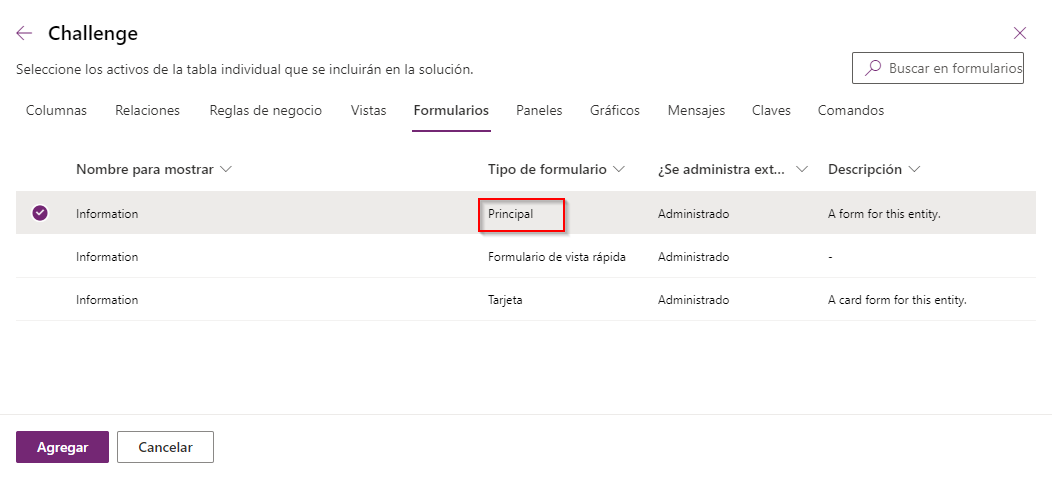Viewport: 1052px width, 481px height.
Task: Click the Agregar button
Action: 62,447
